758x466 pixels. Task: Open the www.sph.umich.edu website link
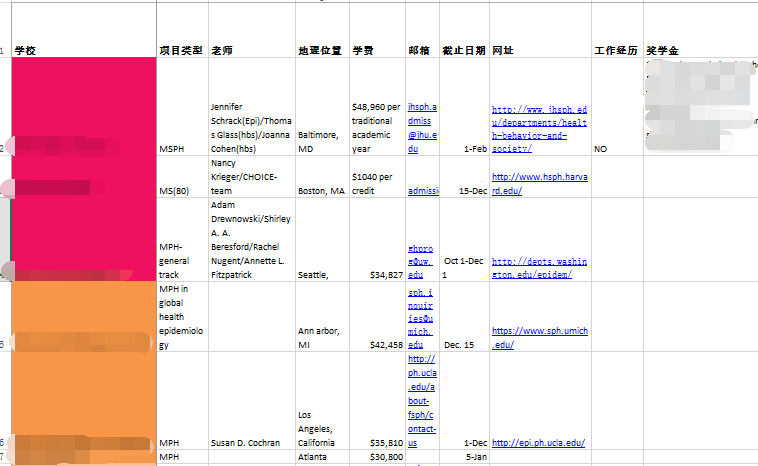539,337
